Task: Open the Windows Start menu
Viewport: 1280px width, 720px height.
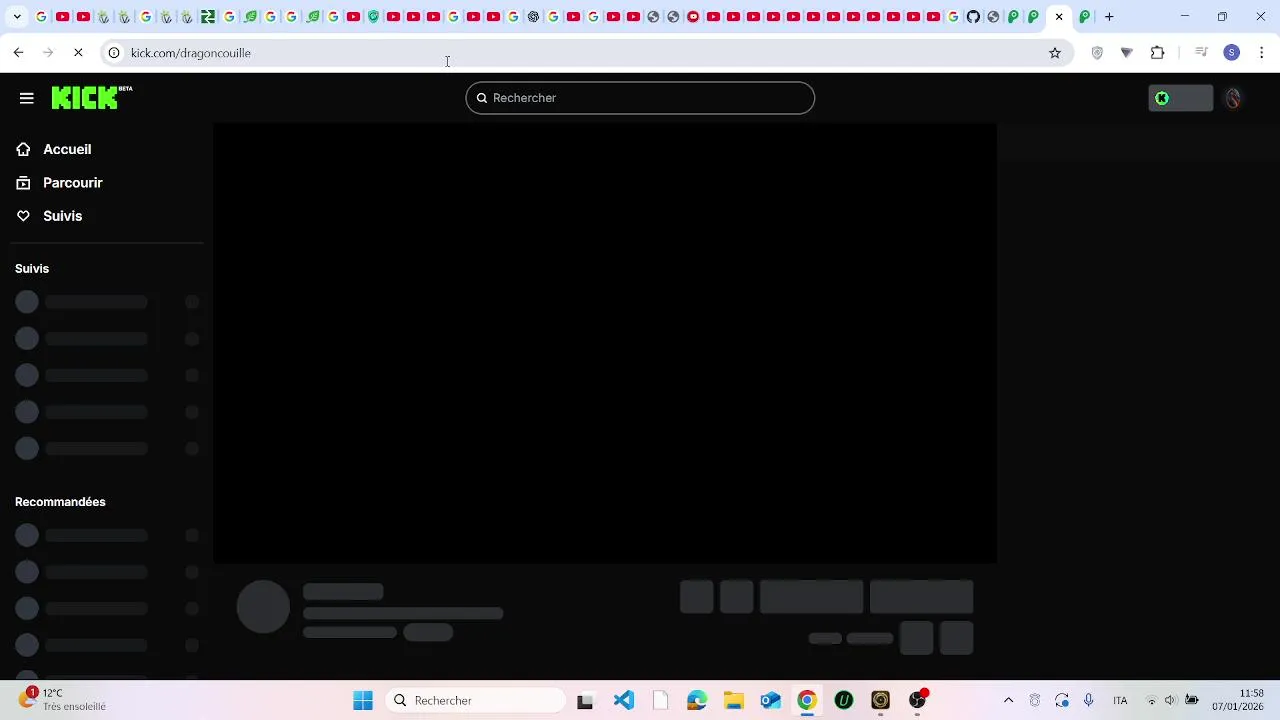Action: coord(363,700)
